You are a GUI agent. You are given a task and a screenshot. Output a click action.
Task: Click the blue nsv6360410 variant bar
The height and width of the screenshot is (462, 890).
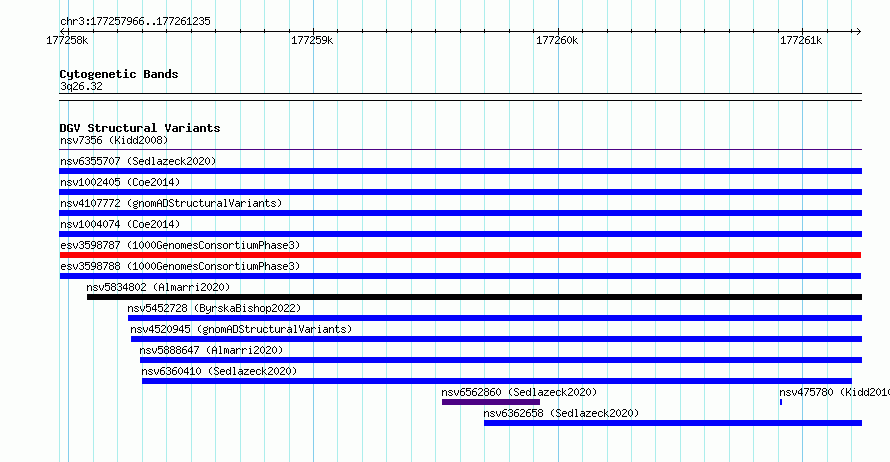point(497,381)
